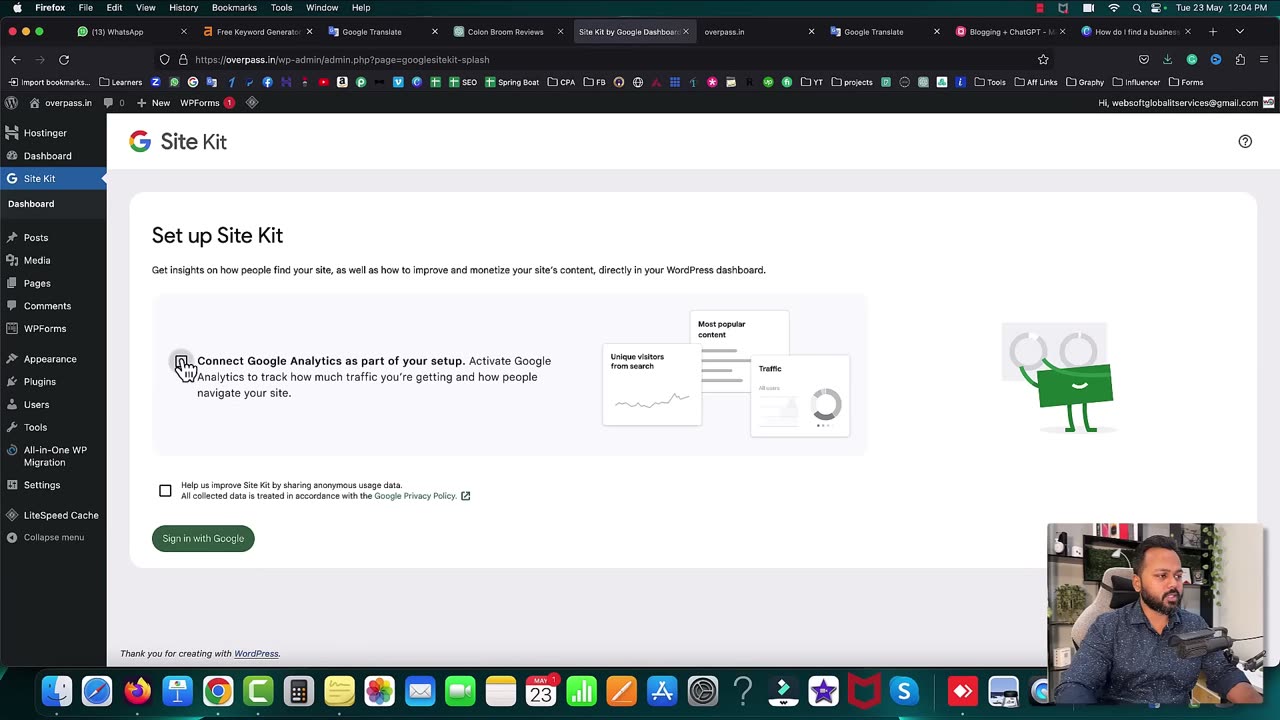Open Settings in WordPress sidebar

pyautogui.click(x=42, y=485)
